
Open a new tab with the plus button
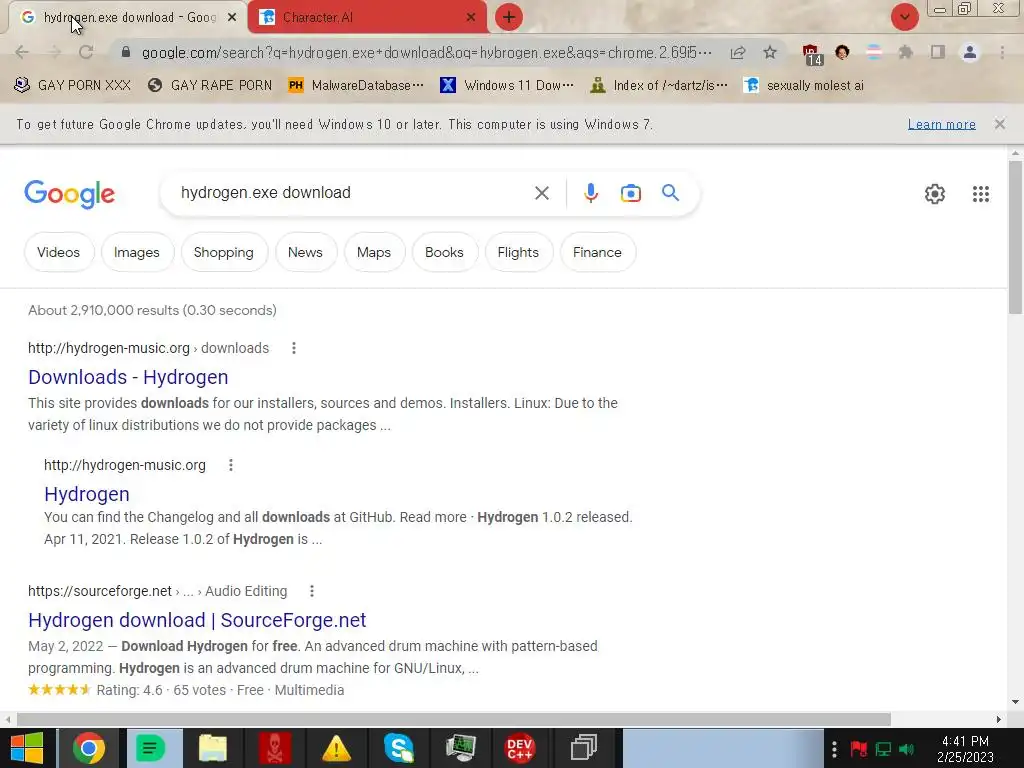pyautogui.click(x=509, y=17)
